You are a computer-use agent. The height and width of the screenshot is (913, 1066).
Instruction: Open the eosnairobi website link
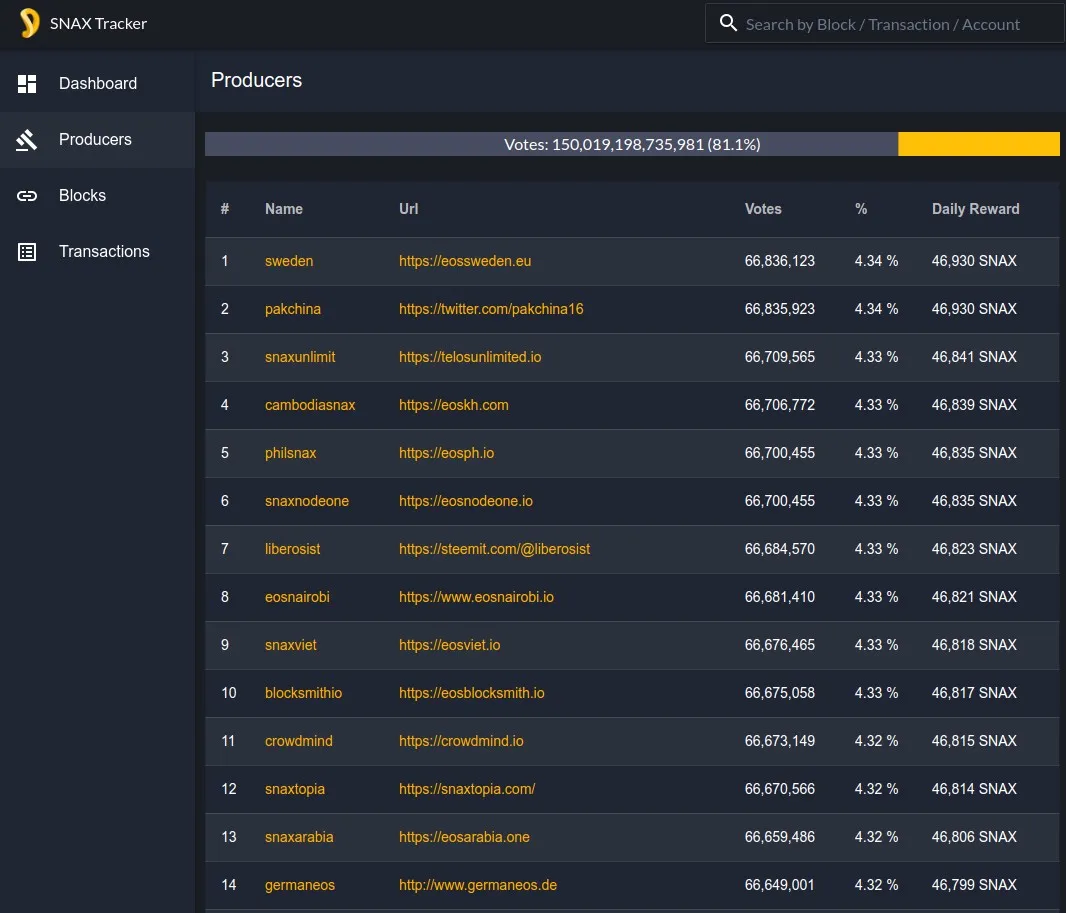point(476,597)
